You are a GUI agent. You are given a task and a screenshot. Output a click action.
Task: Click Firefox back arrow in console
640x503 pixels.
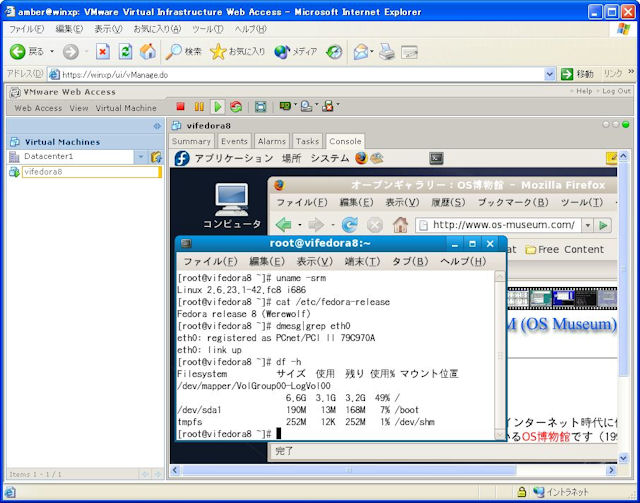[284, 225]
